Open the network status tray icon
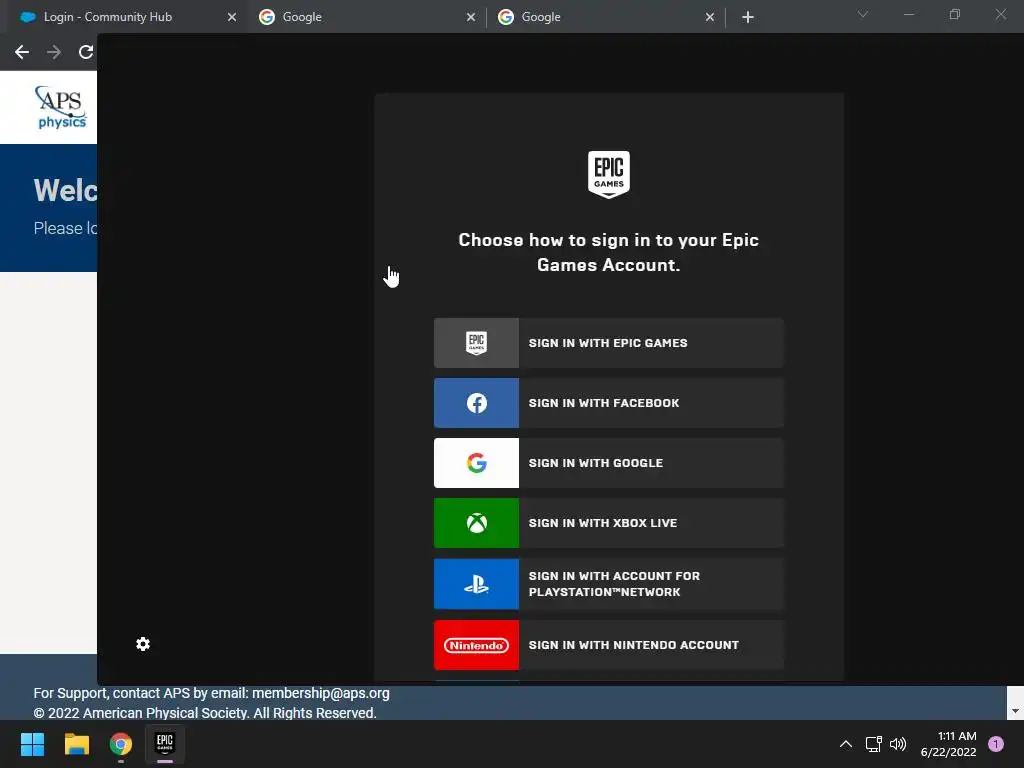This screenshot has height=768, width=1024. (873, 744)
